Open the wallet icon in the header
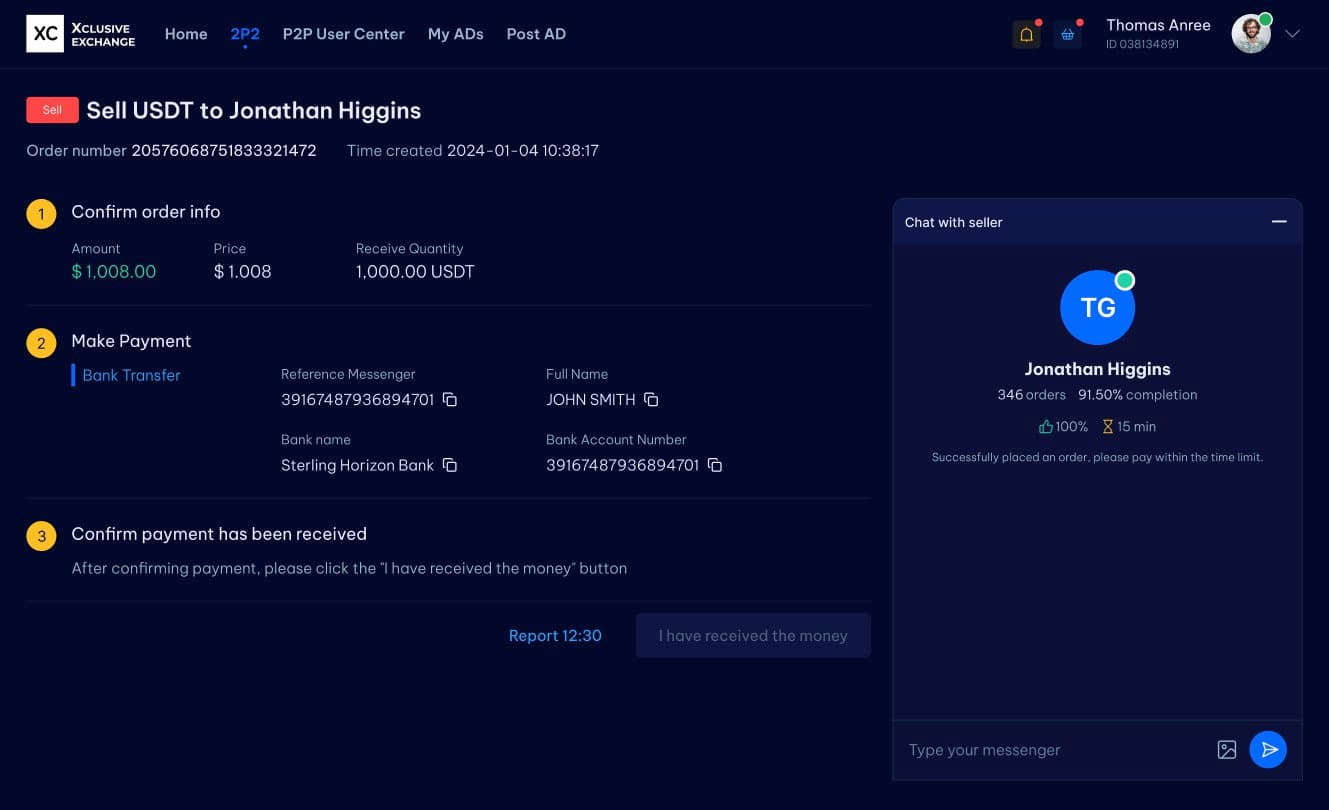This screenshot has width=1329, height=810. click(1067, 33)
